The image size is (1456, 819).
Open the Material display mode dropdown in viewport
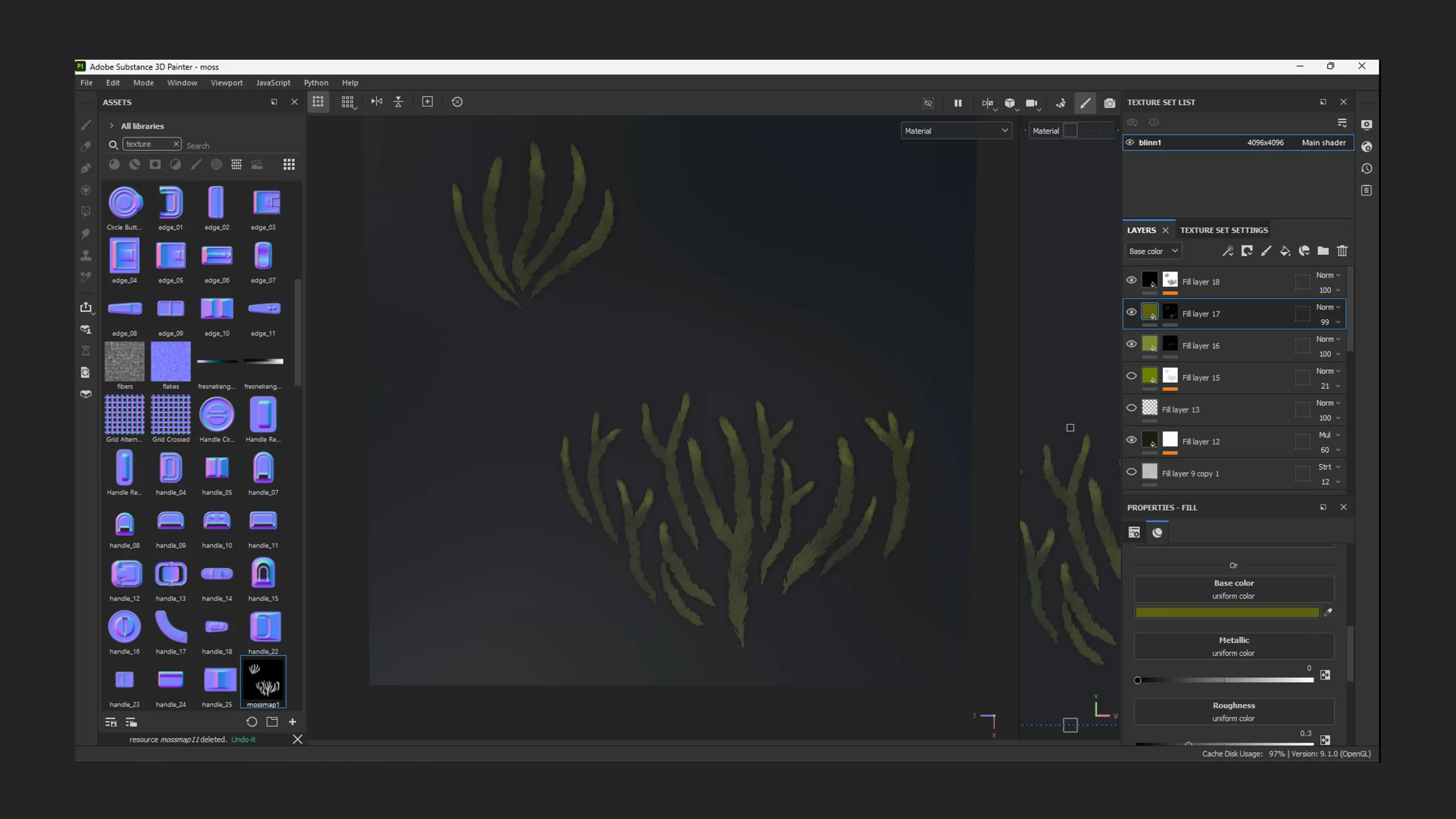click(955, 131)
